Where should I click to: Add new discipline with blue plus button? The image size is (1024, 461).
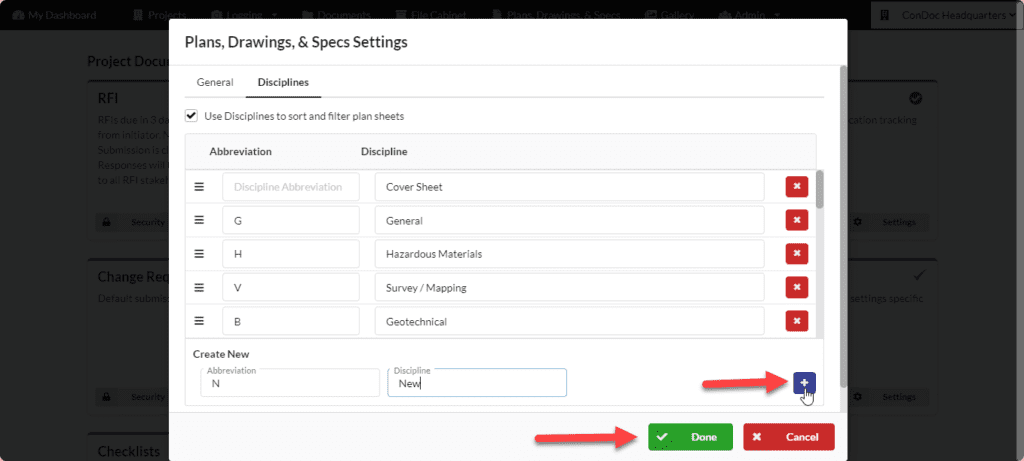click(x=804, y=383)
